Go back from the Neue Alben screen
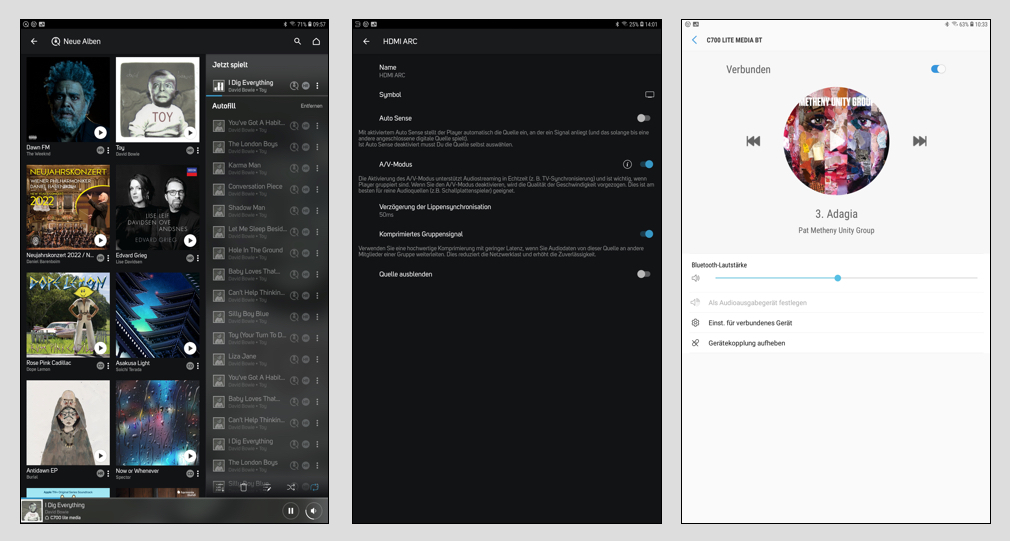The image size is (1010, 541). point(34,41)
